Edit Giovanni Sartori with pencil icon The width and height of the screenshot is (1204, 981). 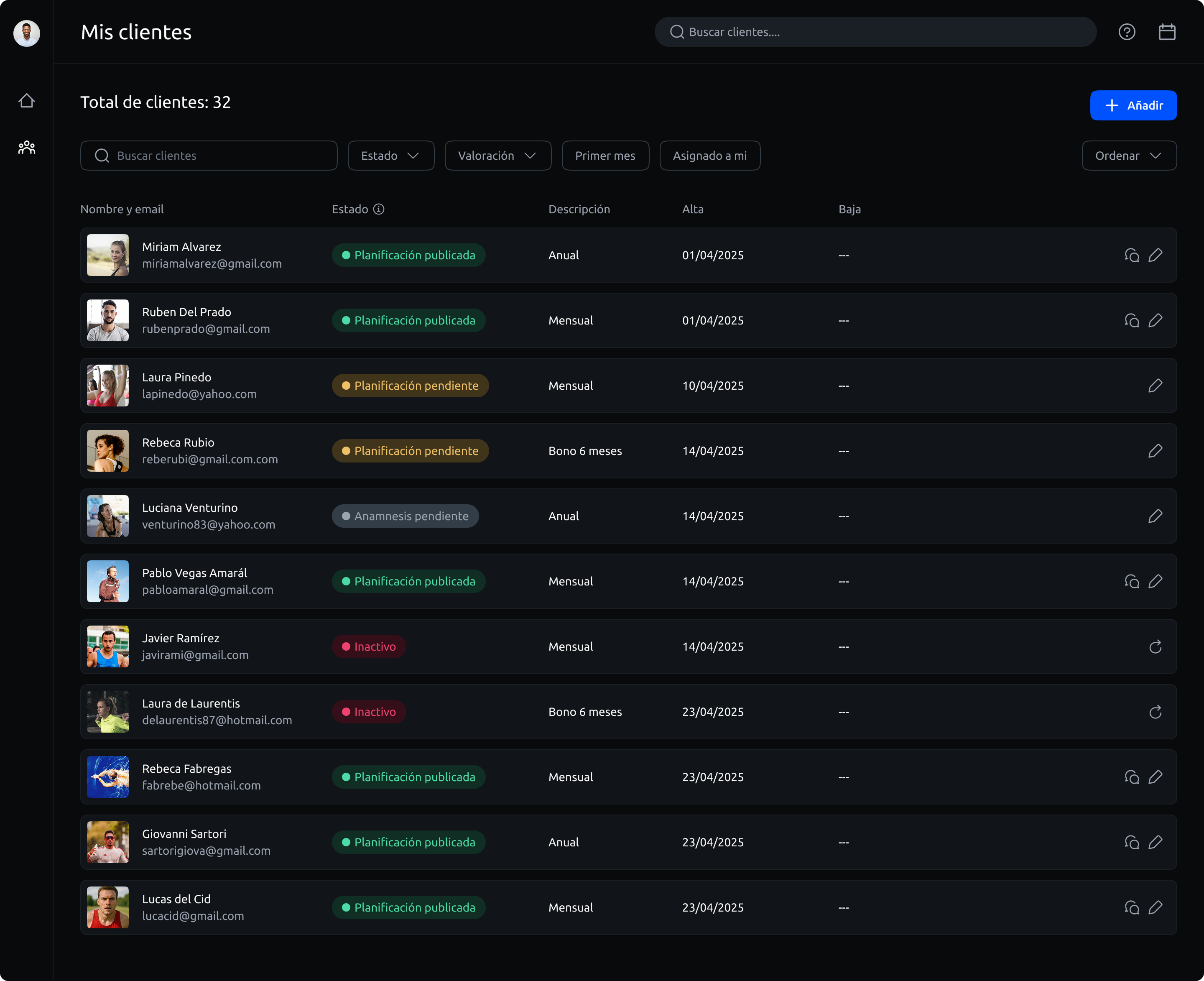[1156, 842]
